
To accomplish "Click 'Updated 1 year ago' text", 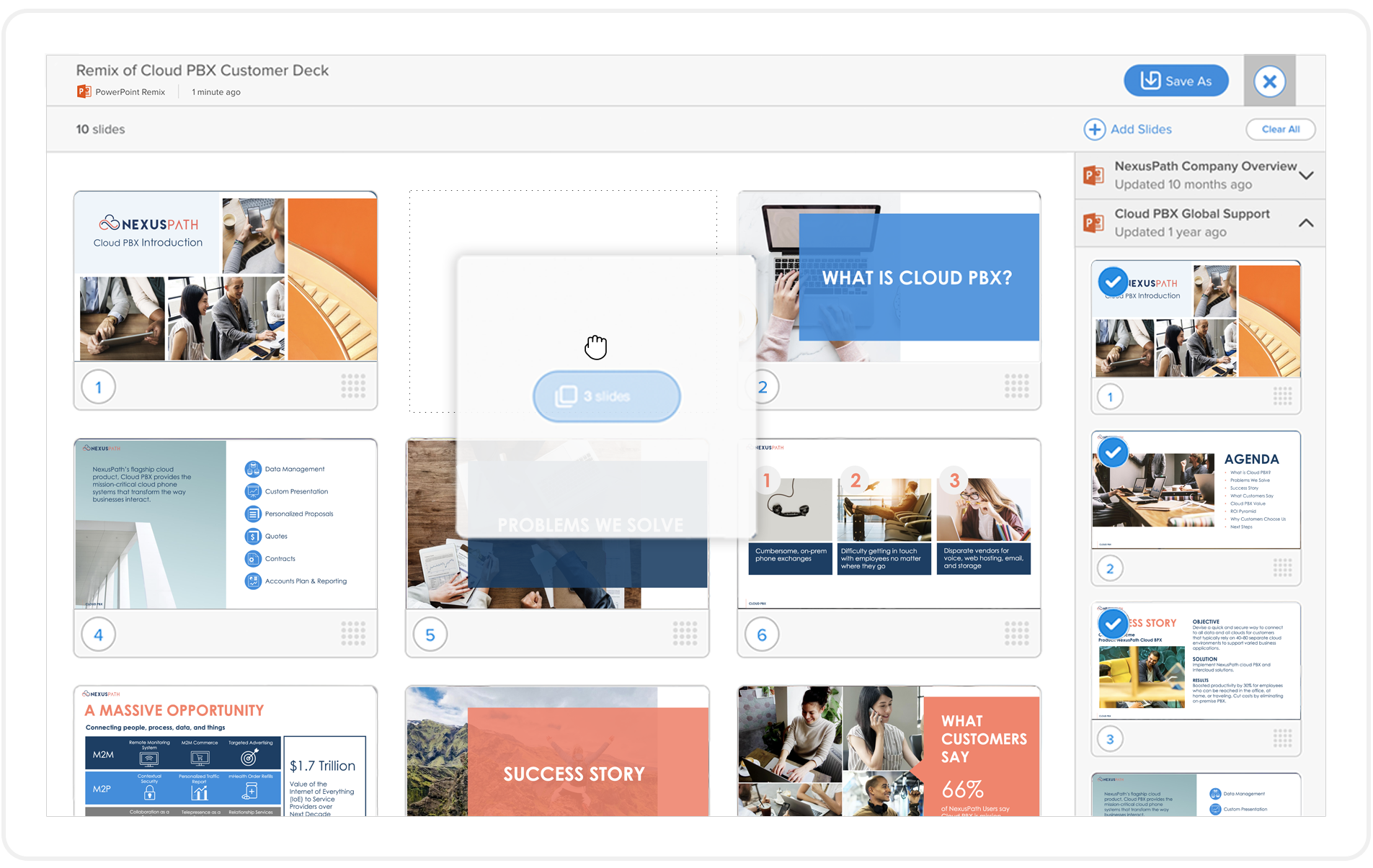I will [1170, 232].
